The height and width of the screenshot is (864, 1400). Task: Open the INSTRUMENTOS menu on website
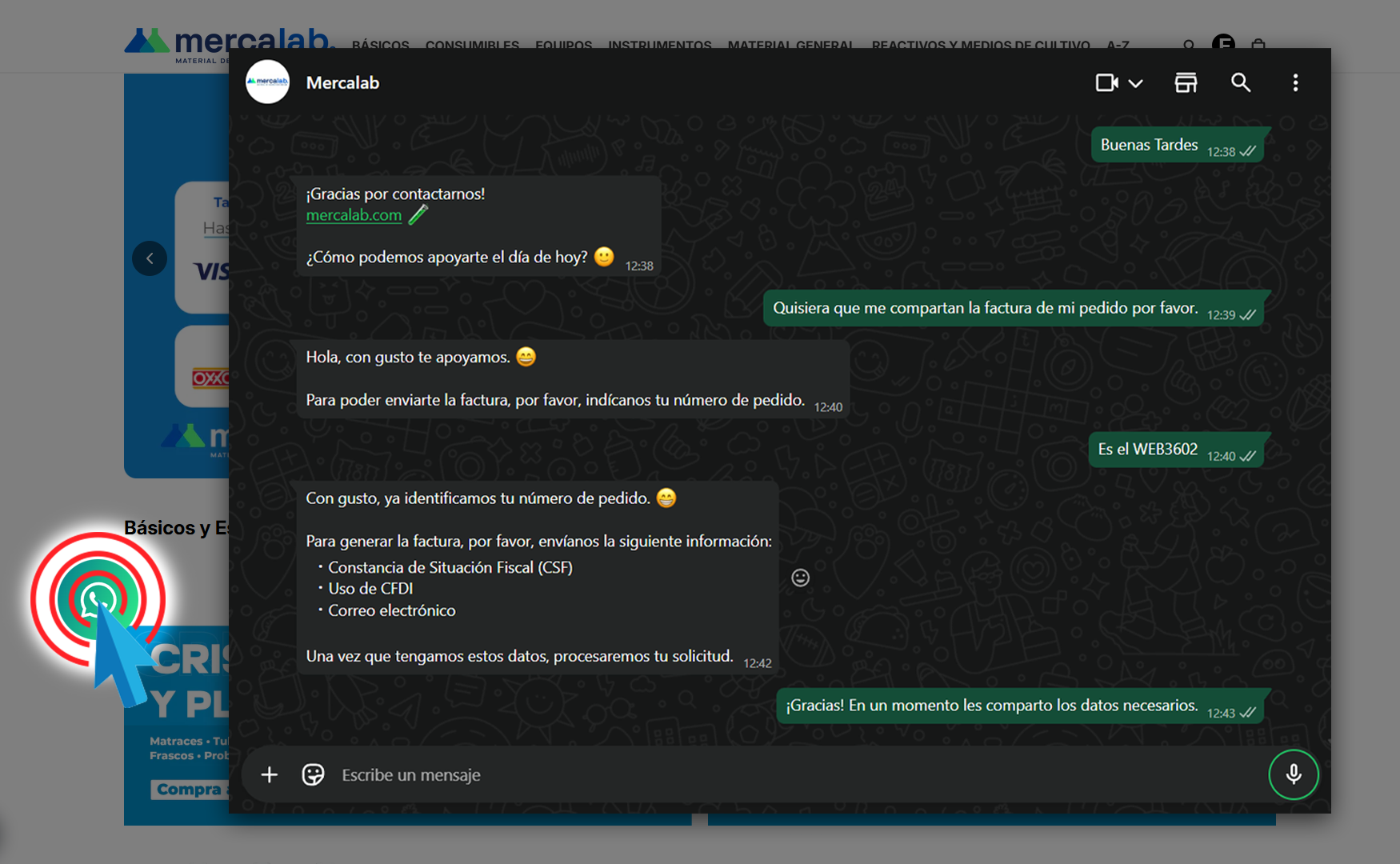coord(659,46)
